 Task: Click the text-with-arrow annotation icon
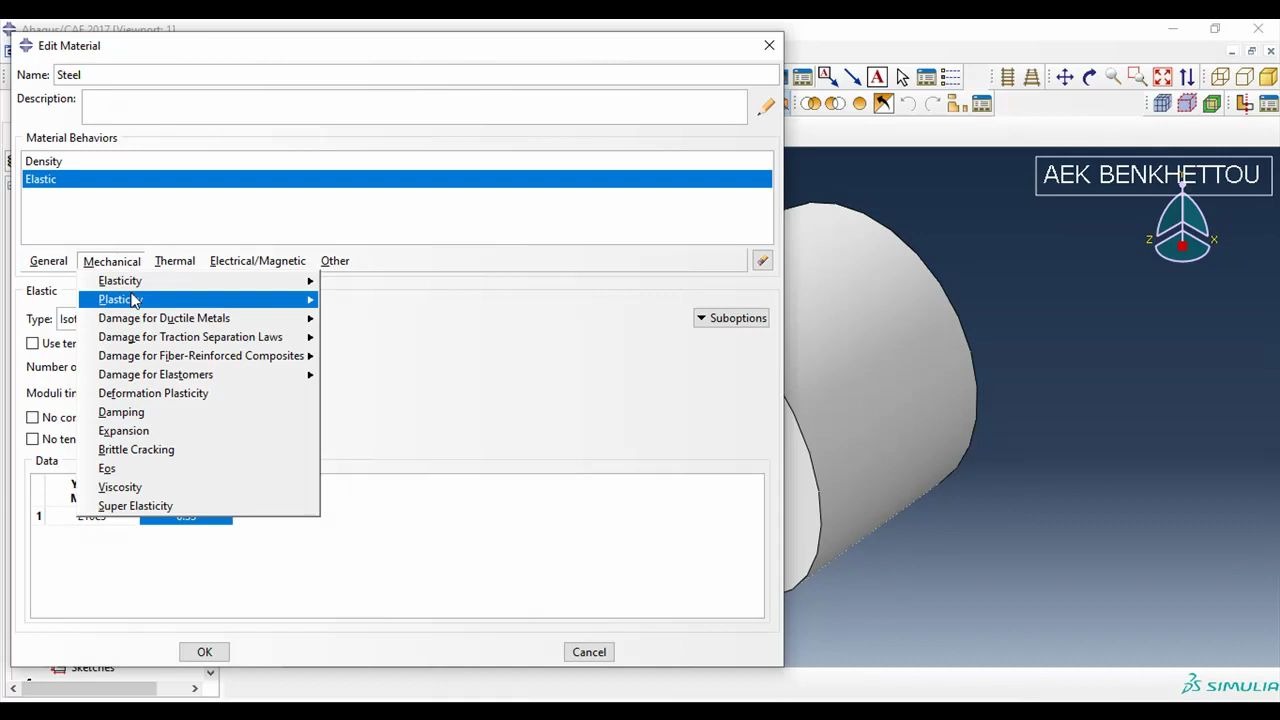[x=827, y=77]
